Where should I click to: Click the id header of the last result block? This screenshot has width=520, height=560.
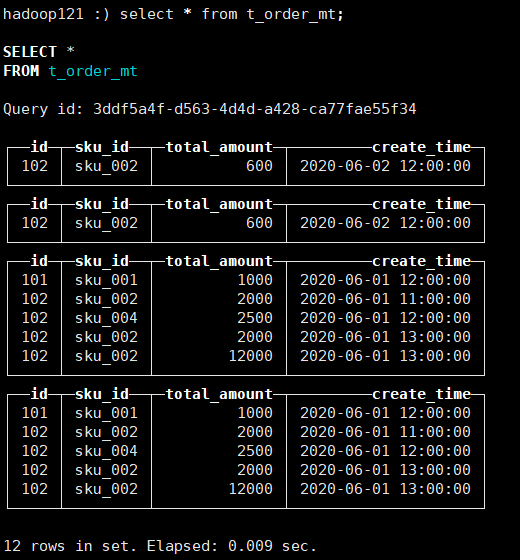39,394
